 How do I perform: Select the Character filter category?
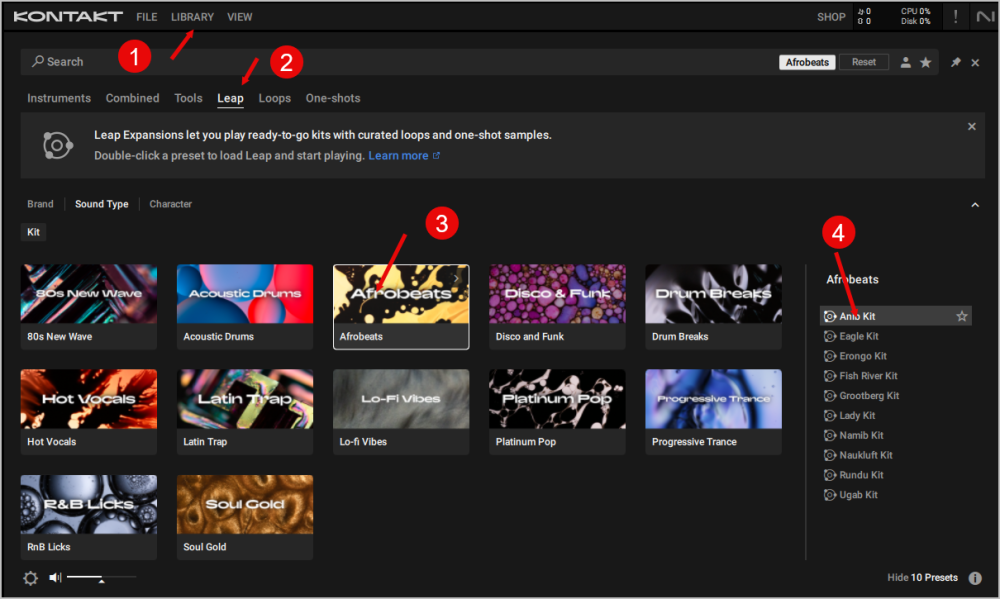(170, 204)
